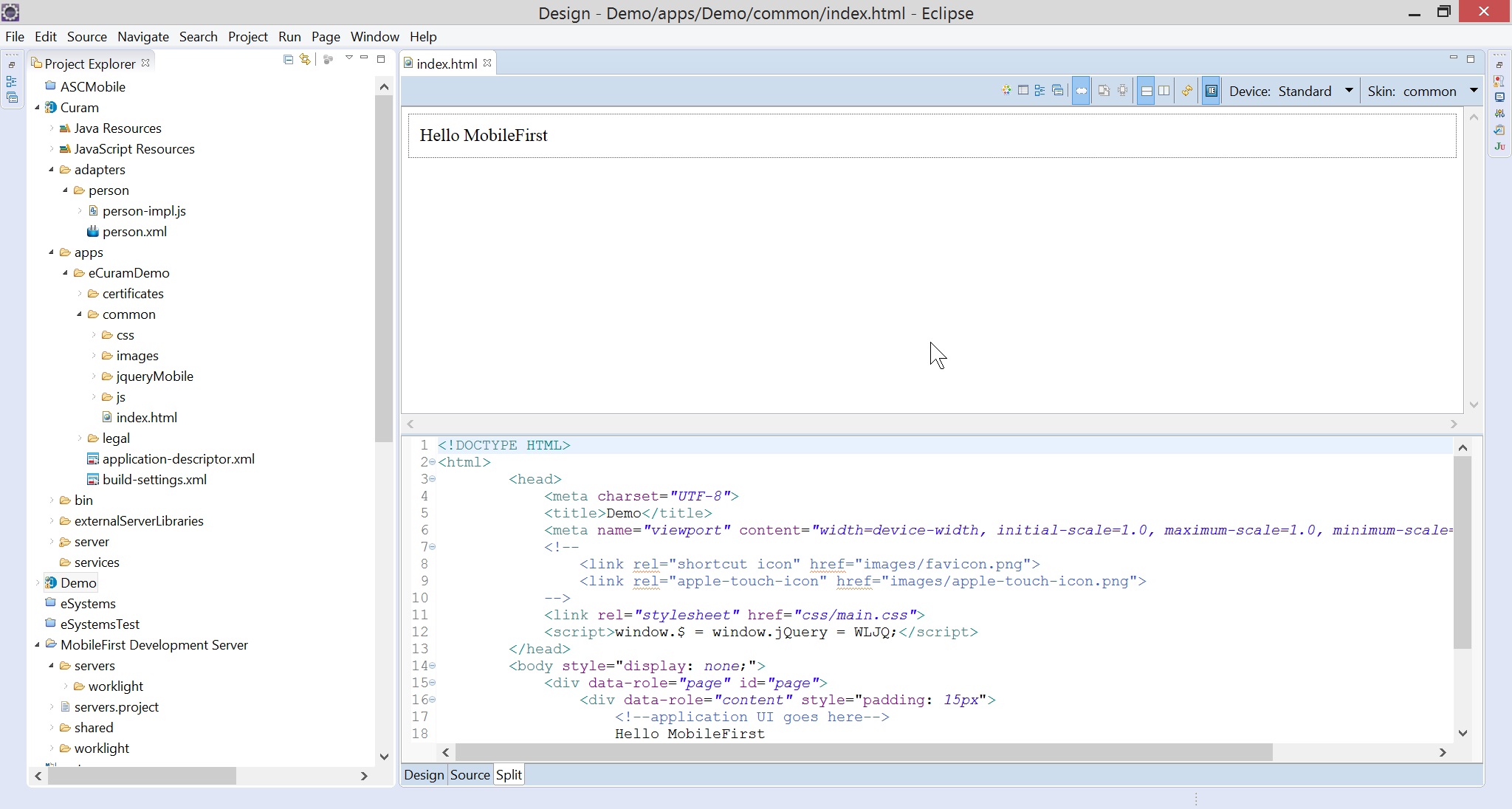Viewport: 1512px width, 809px height.
Task: Click the outline tree icon in design toolbar
Action: pyautogui.click(x=1040, y=91)
